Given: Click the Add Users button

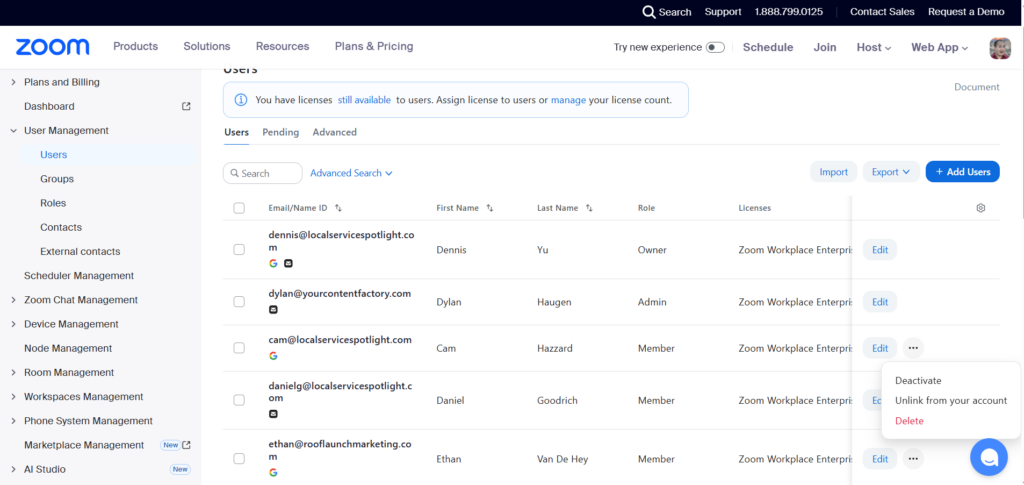Looking at the screenshot, I should coord(963,172).
